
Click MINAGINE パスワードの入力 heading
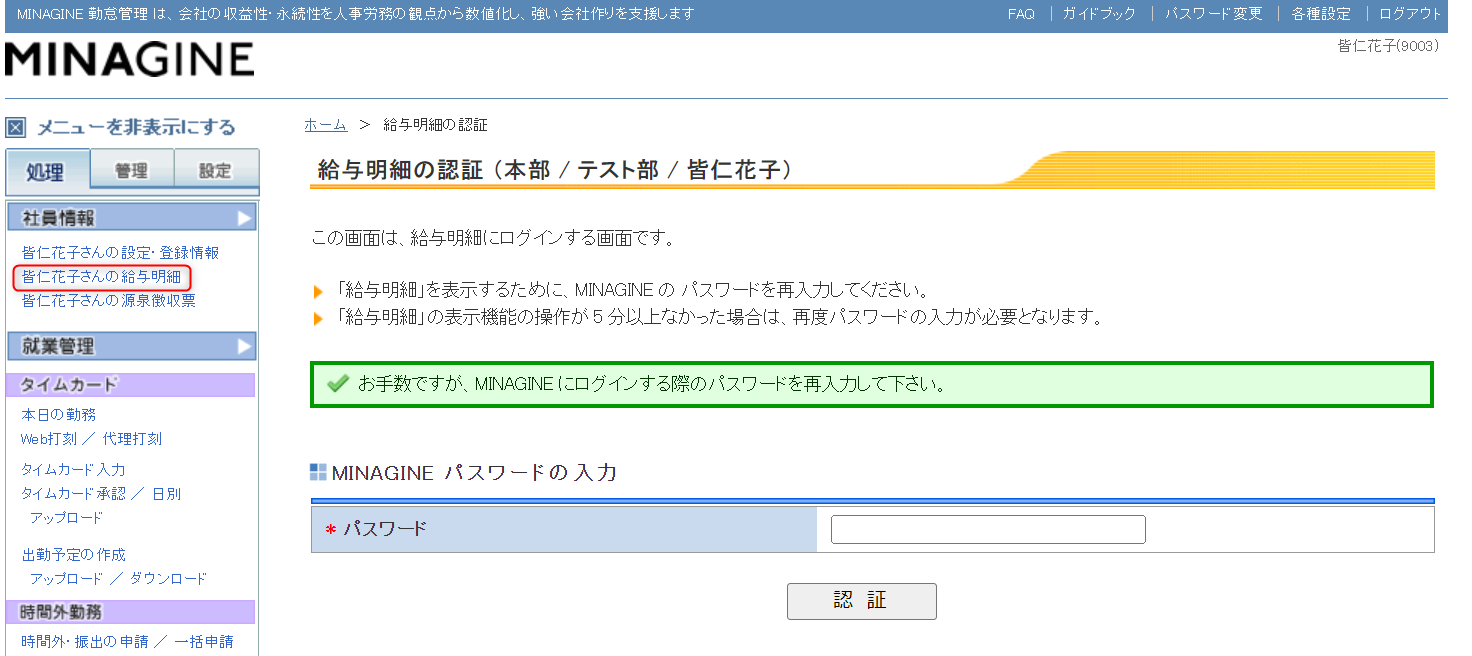[x=474, y=472]
